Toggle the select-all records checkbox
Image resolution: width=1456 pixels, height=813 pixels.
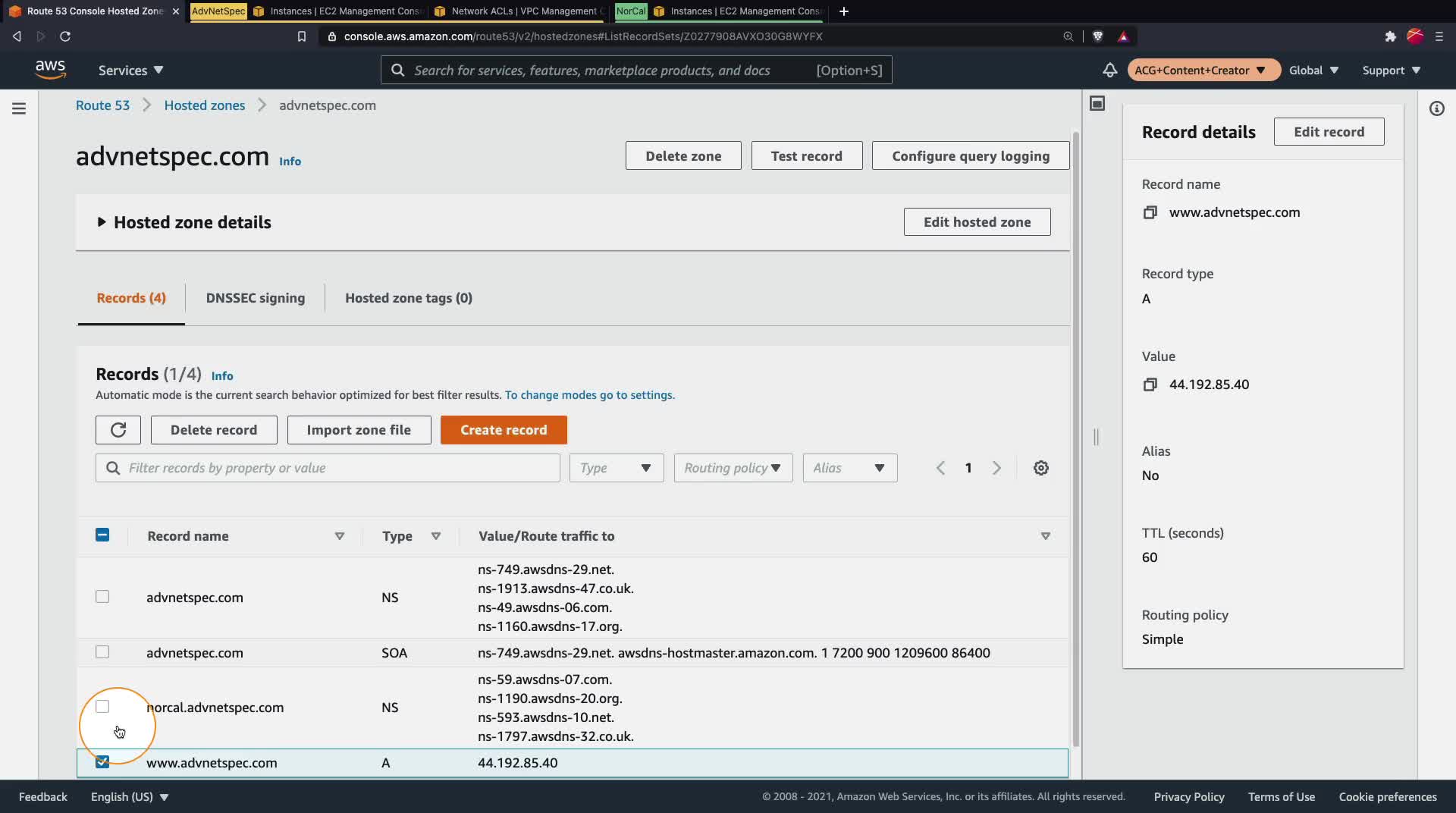(x=102, y=535)
